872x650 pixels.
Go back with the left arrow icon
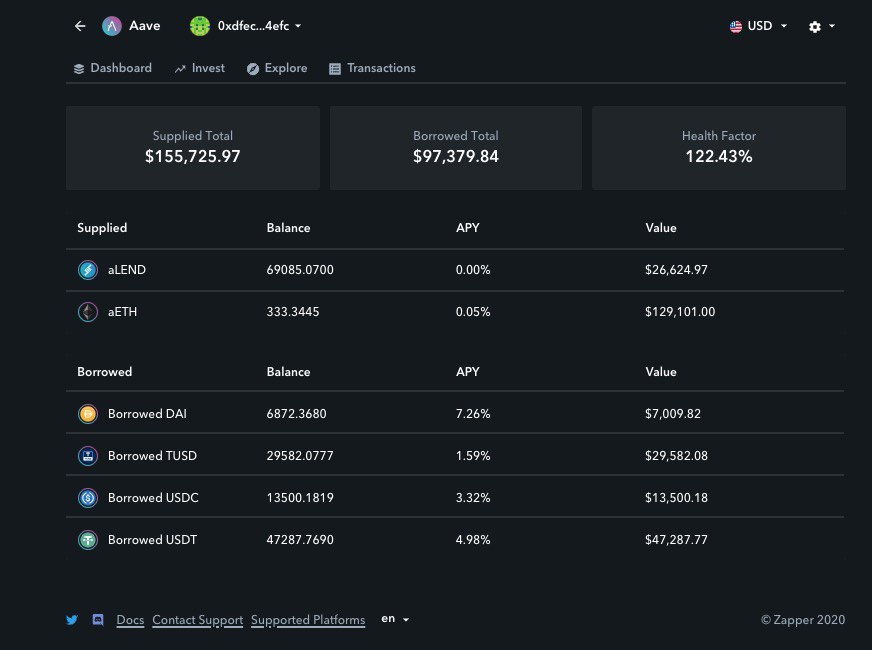tap(80, 26)
